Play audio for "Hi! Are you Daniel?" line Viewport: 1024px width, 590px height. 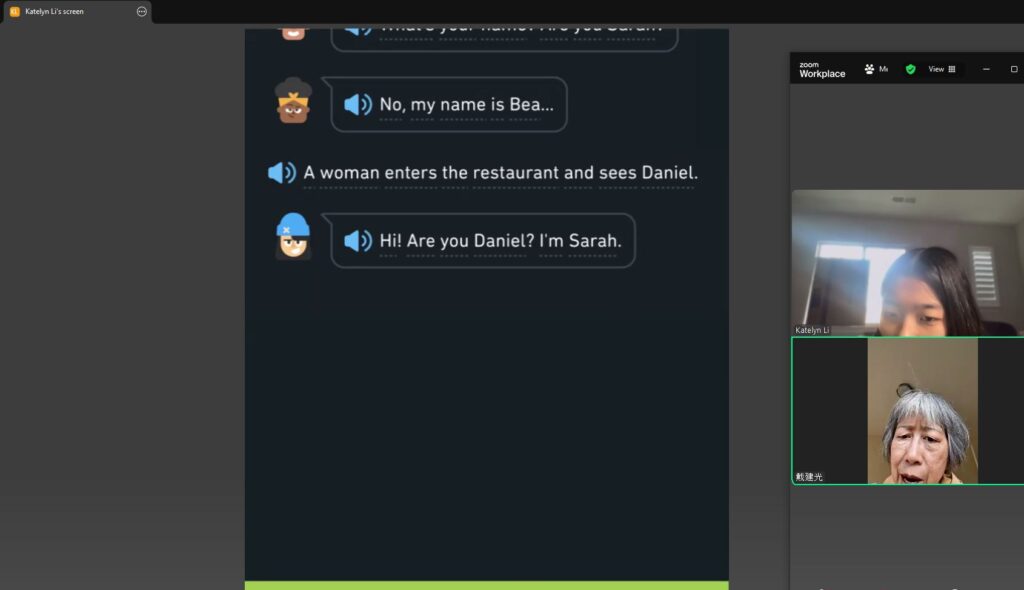point(358,240)
